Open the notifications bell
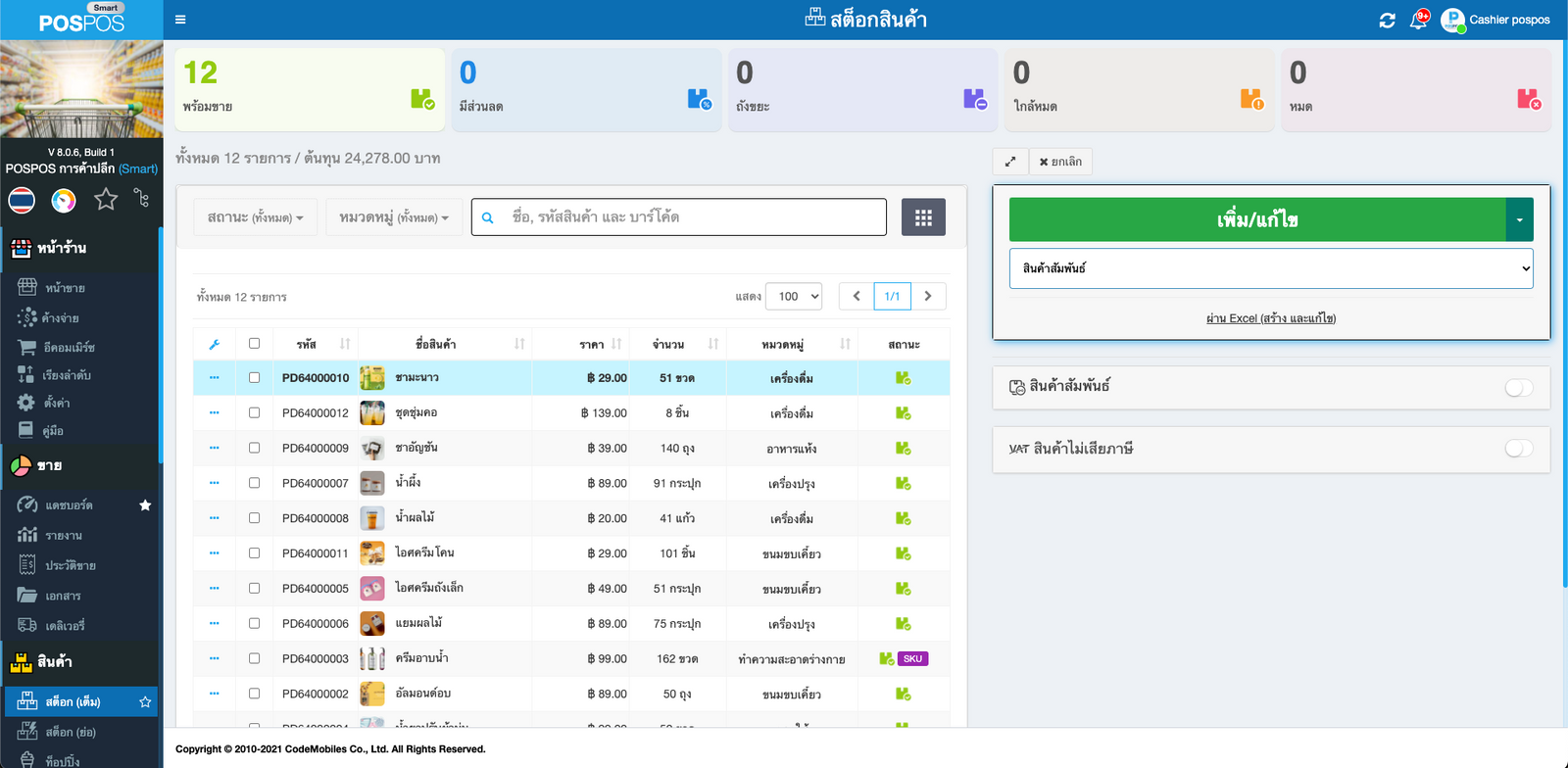The width and height of the screenshot is (1568, 768). pos(1418,21)
